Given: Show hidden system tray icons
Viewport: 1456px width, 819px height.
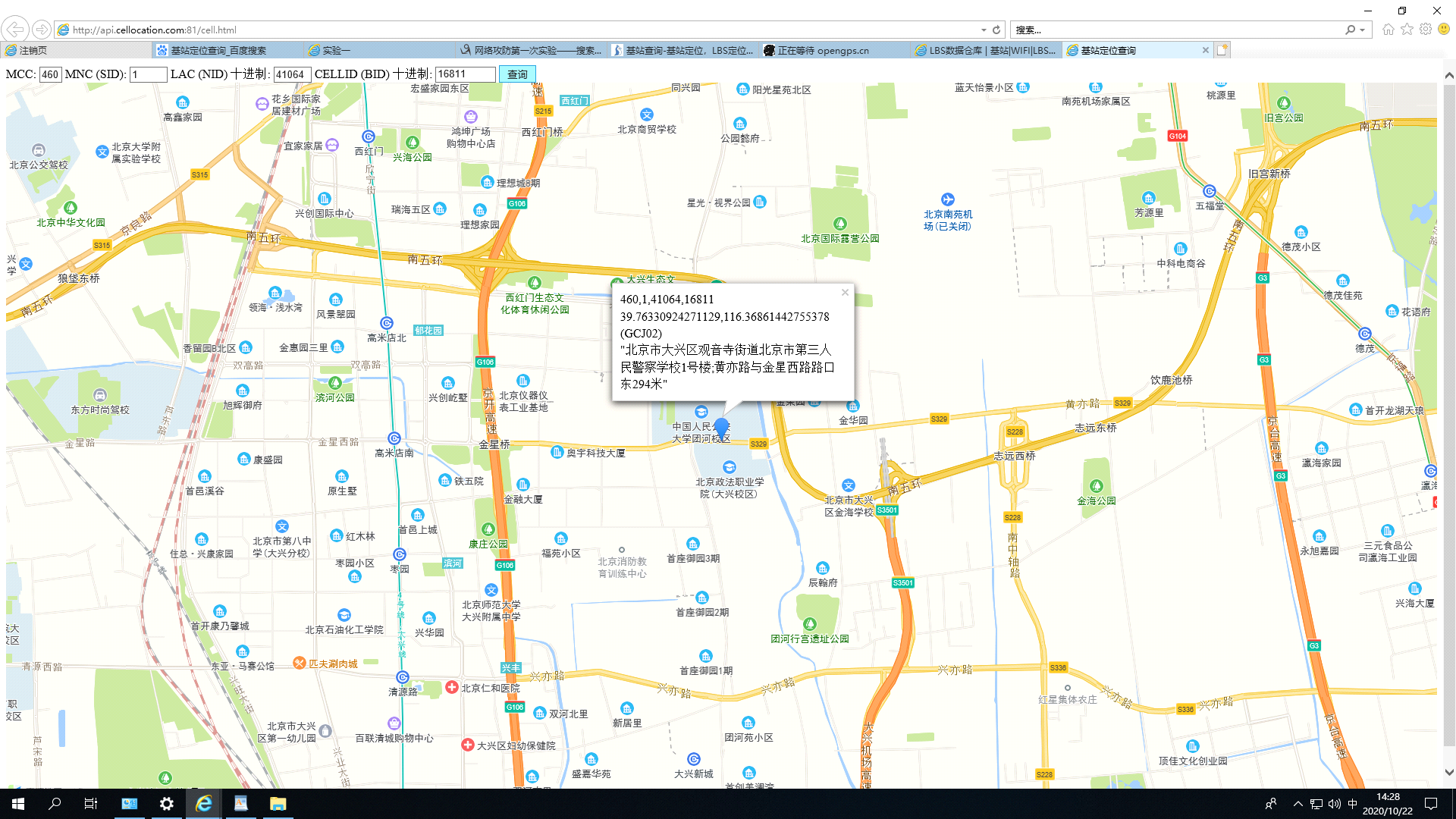Looking at the screenshot, I should pyautogui.click(x=1298, y=804).
